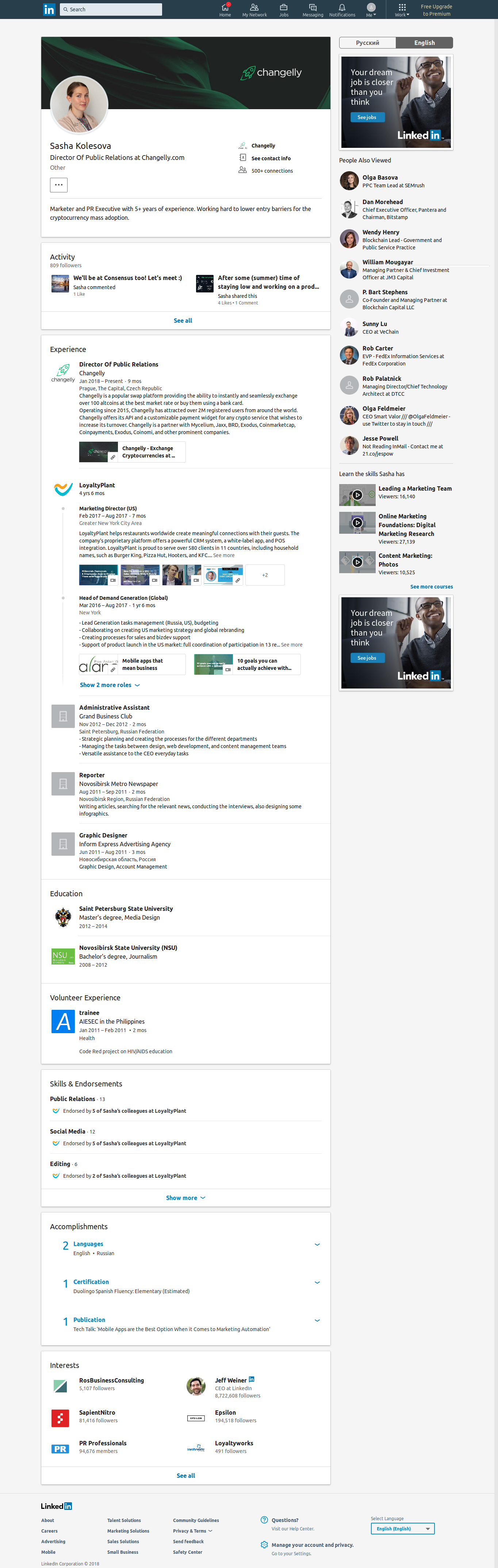Click See jobs in the top ad
The image size is (498, 1568).
tap(367, 117)
